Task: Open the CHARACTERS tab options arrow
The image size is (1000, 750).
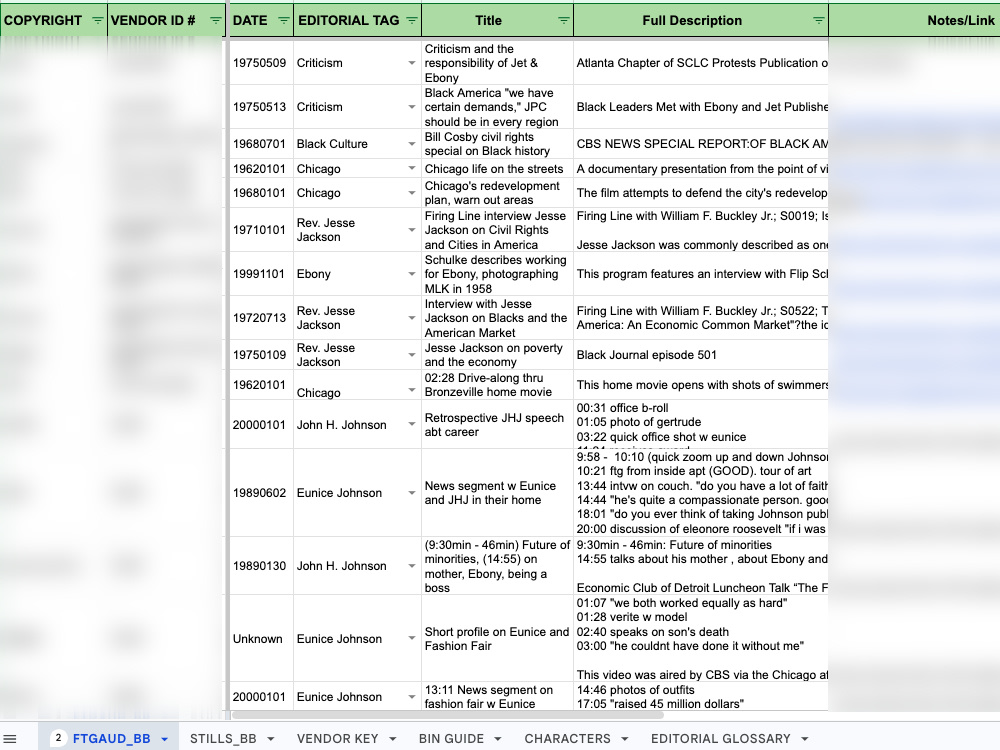Action: click(x=624, y=739)
